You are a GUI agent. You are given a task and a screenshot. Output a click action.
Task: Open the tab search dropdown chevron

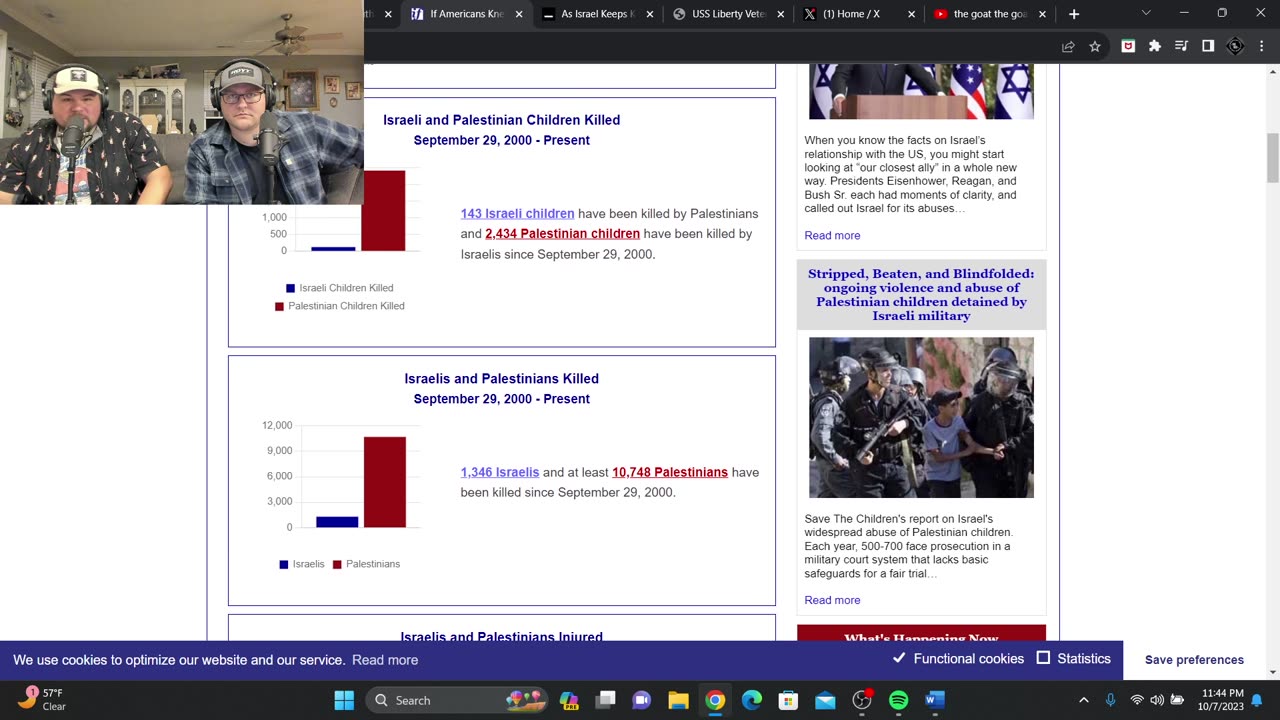[x=1146, y=13]
